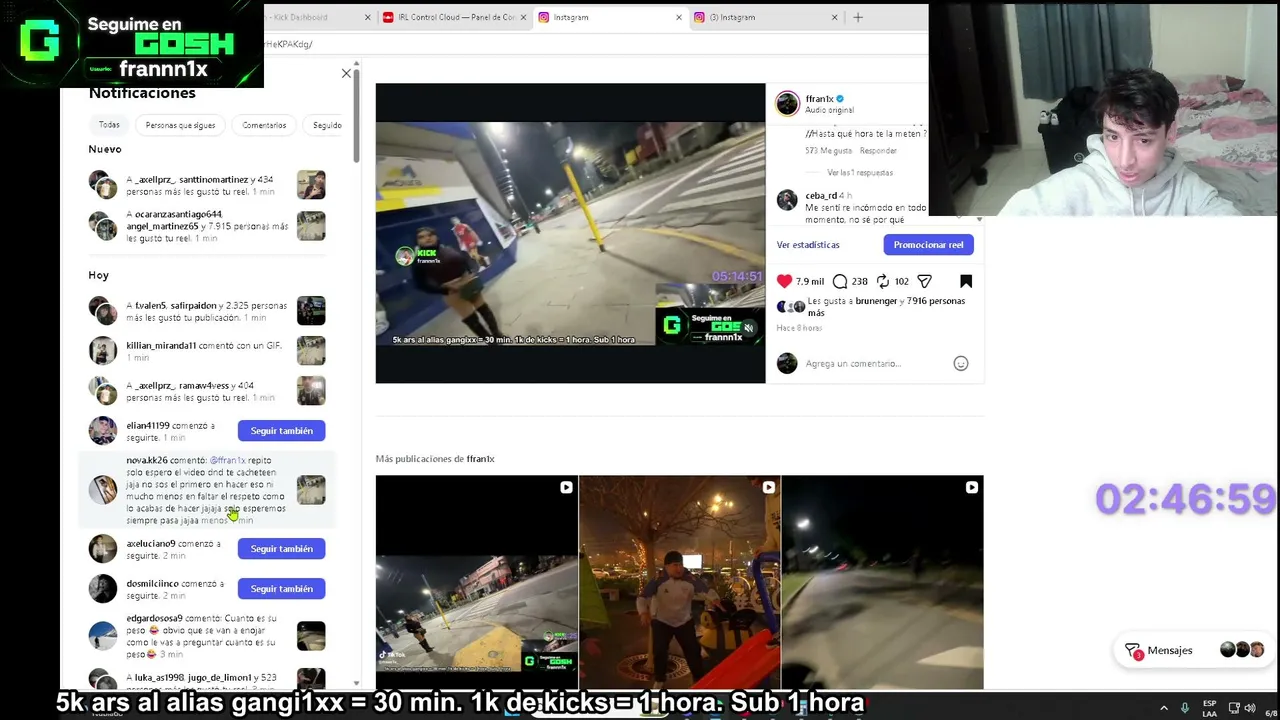Click the ceba_rd commenter avatar

[x=787, y=201]
